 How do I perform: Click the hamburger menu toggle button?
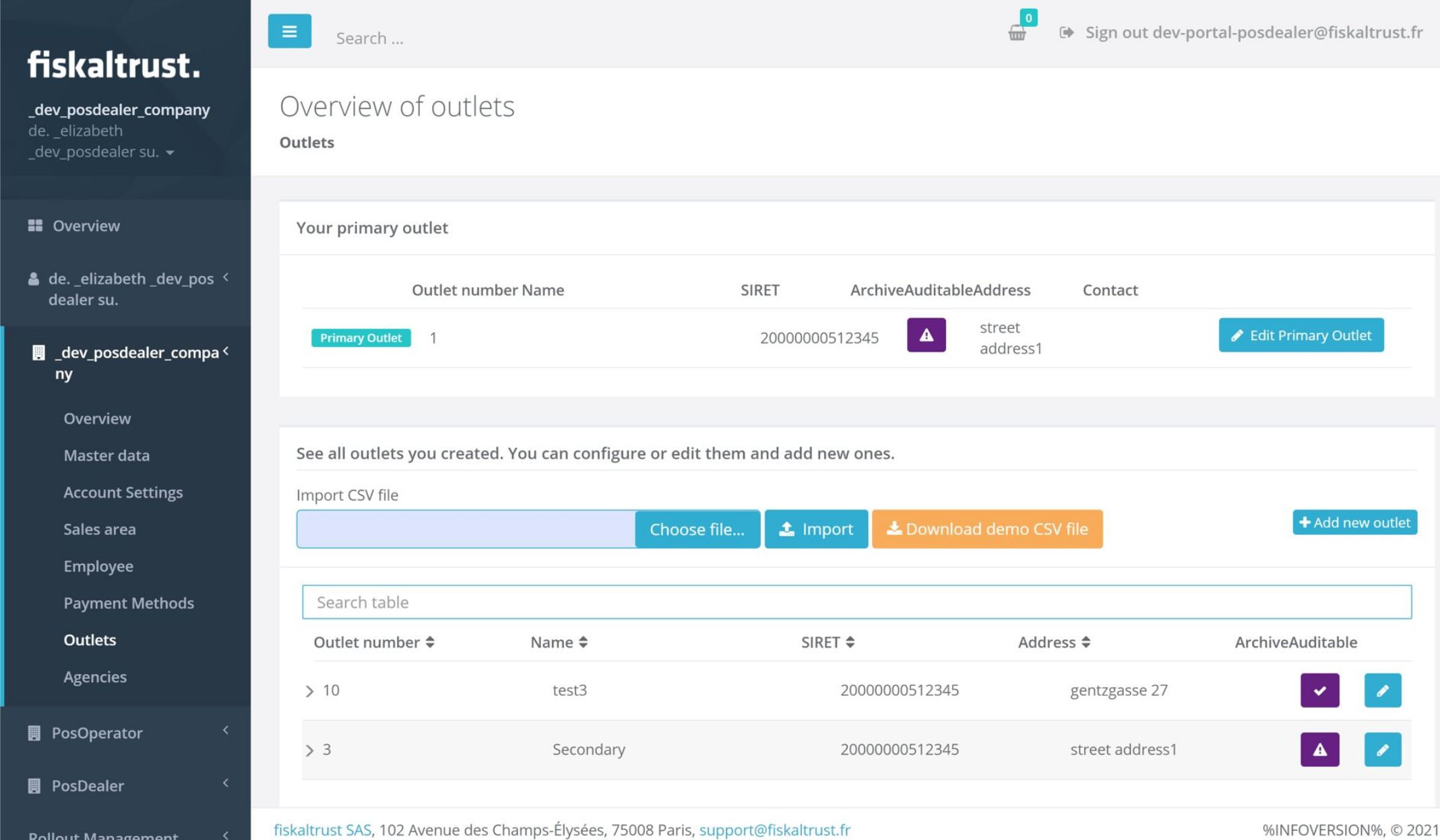point(289,31)
